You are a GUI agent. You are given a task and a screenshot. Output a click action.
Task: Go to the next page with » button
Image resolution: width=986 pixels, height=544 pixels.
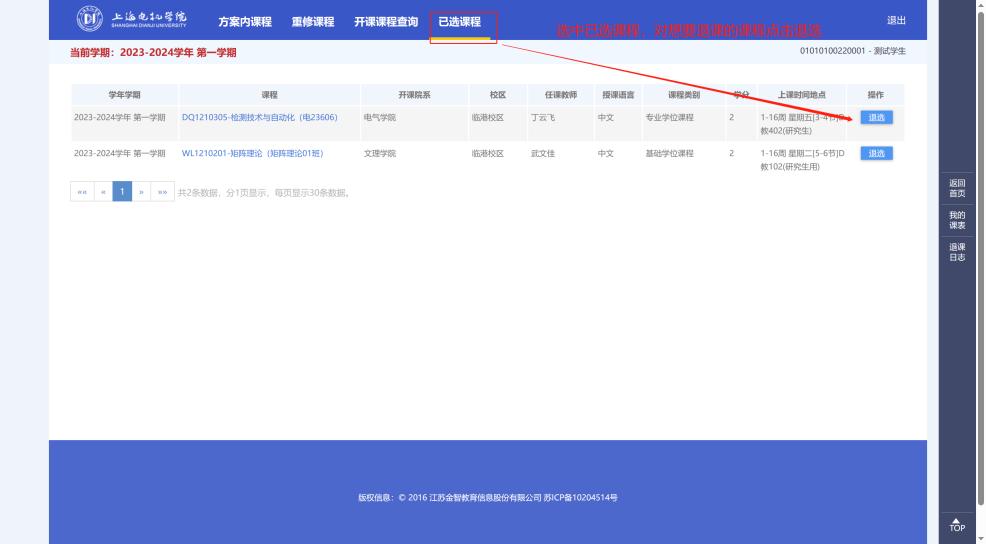(141, 192)
